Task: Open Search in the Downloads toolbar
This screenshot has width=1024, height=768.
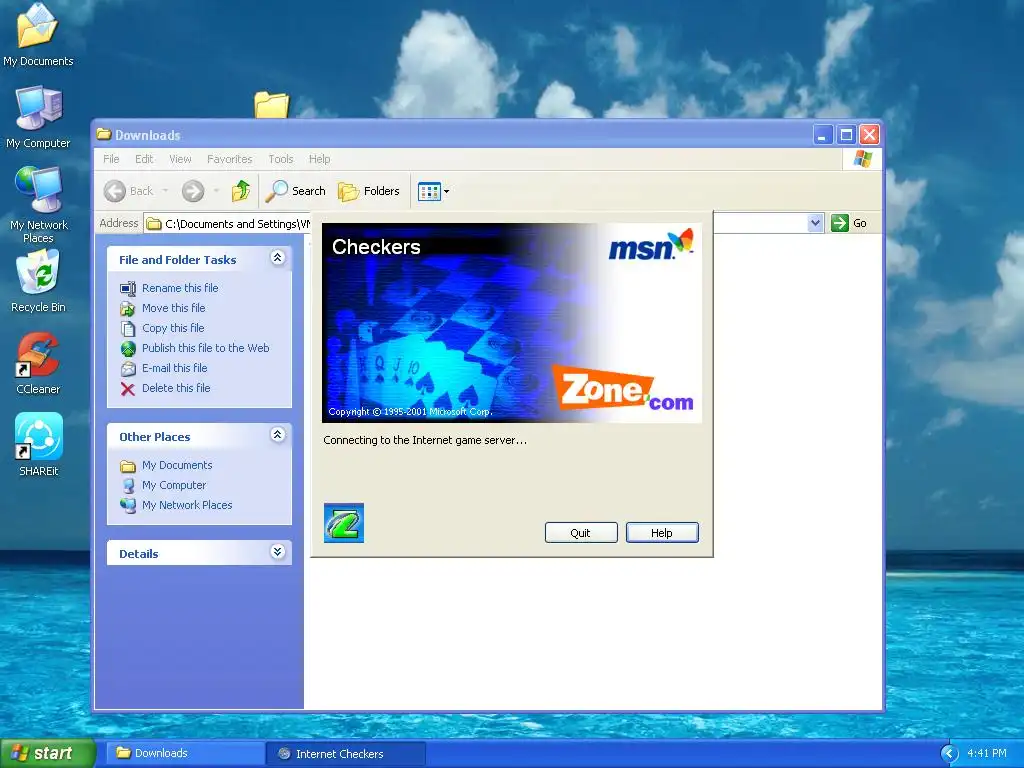Action: pos(295,191)
